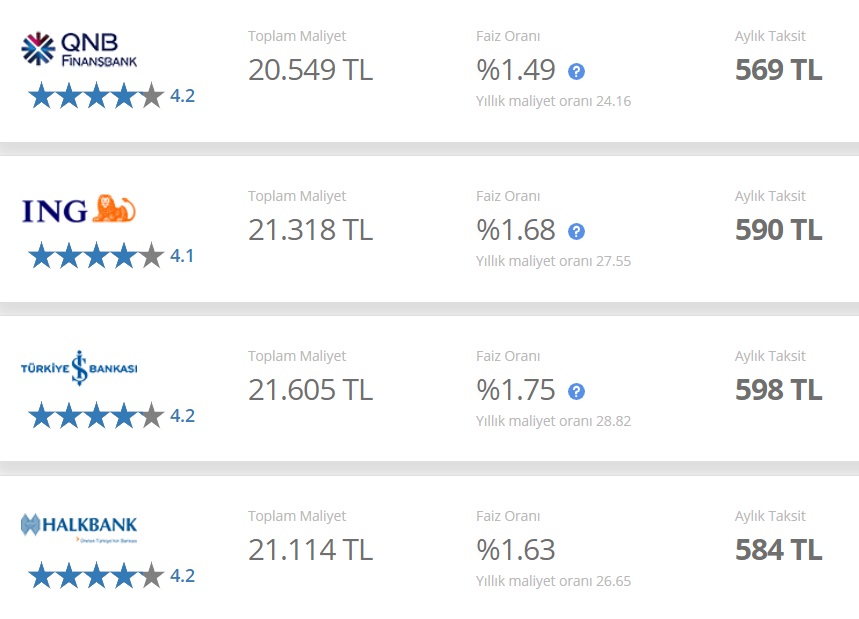The width and height of the screenshot is (859, 619).
Task: Open the ING bank logo
Action: [79, 209]
